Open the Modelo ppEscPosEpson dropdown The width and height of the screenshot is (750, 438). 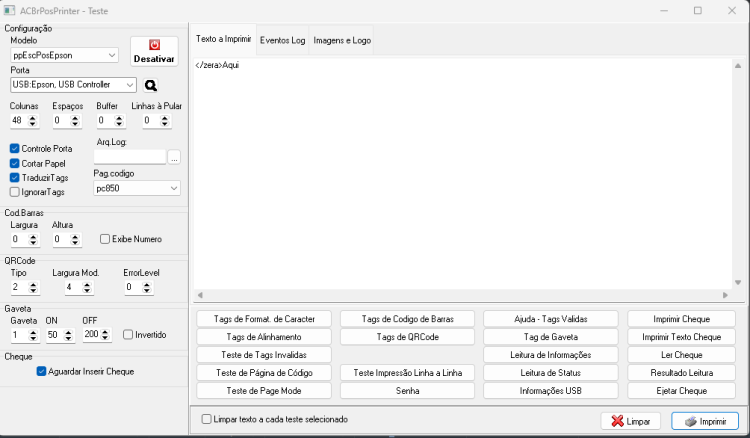[64, 55]
